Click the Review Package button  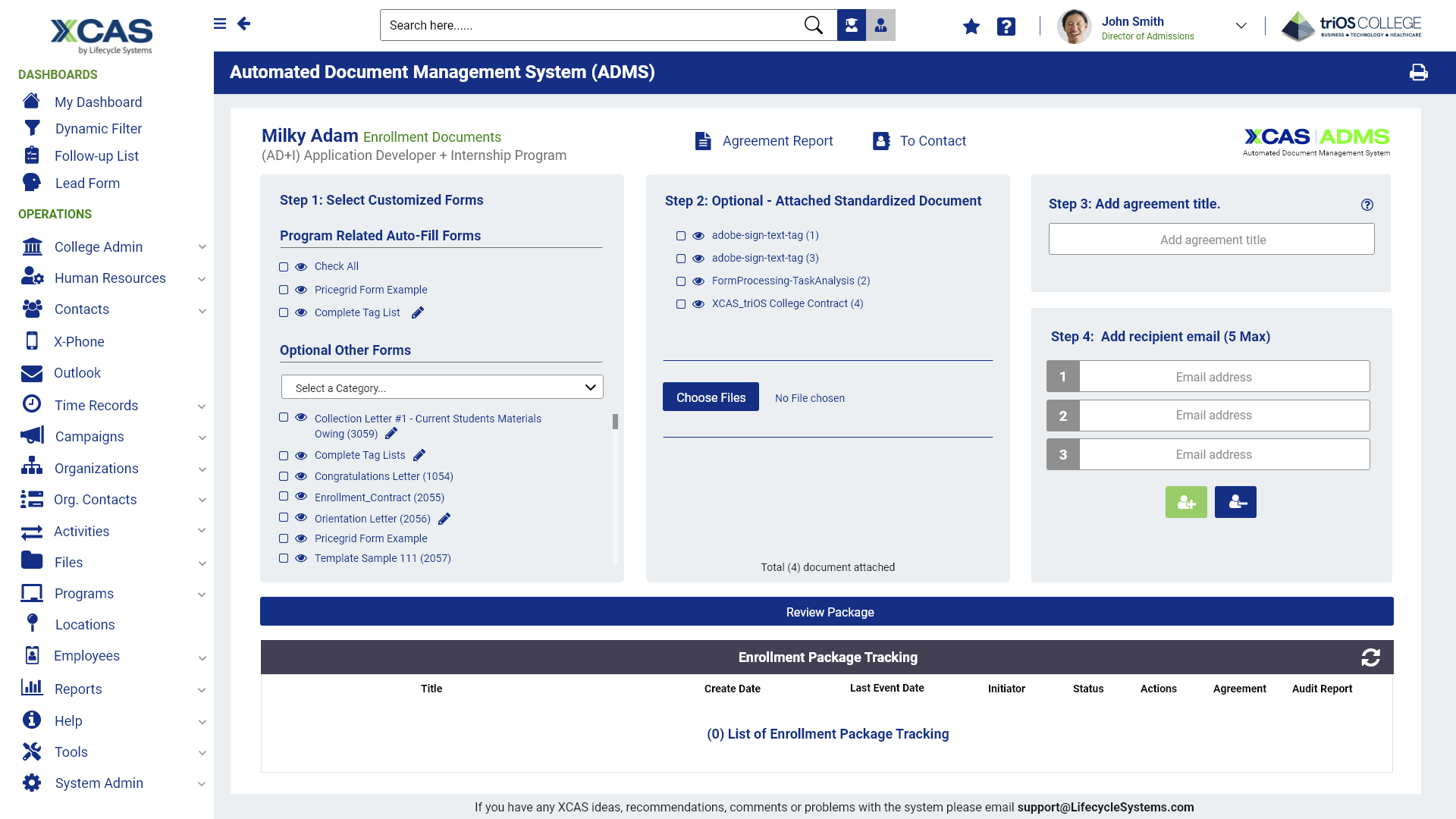tap(827, 612)
